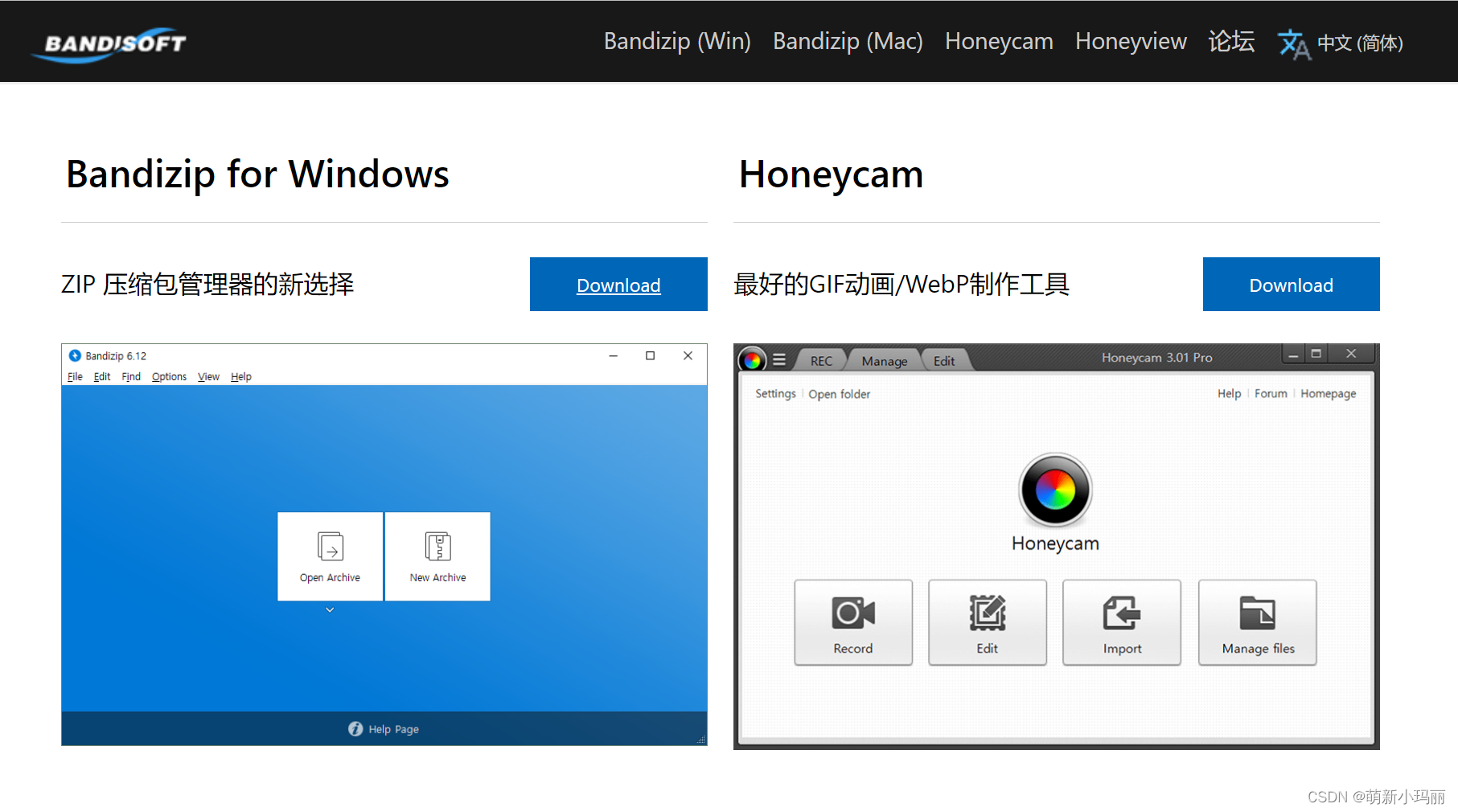Close the Honeycam 3.01 Pro window
This screenshot has width=1458, height=812.
pos(1351,355)
